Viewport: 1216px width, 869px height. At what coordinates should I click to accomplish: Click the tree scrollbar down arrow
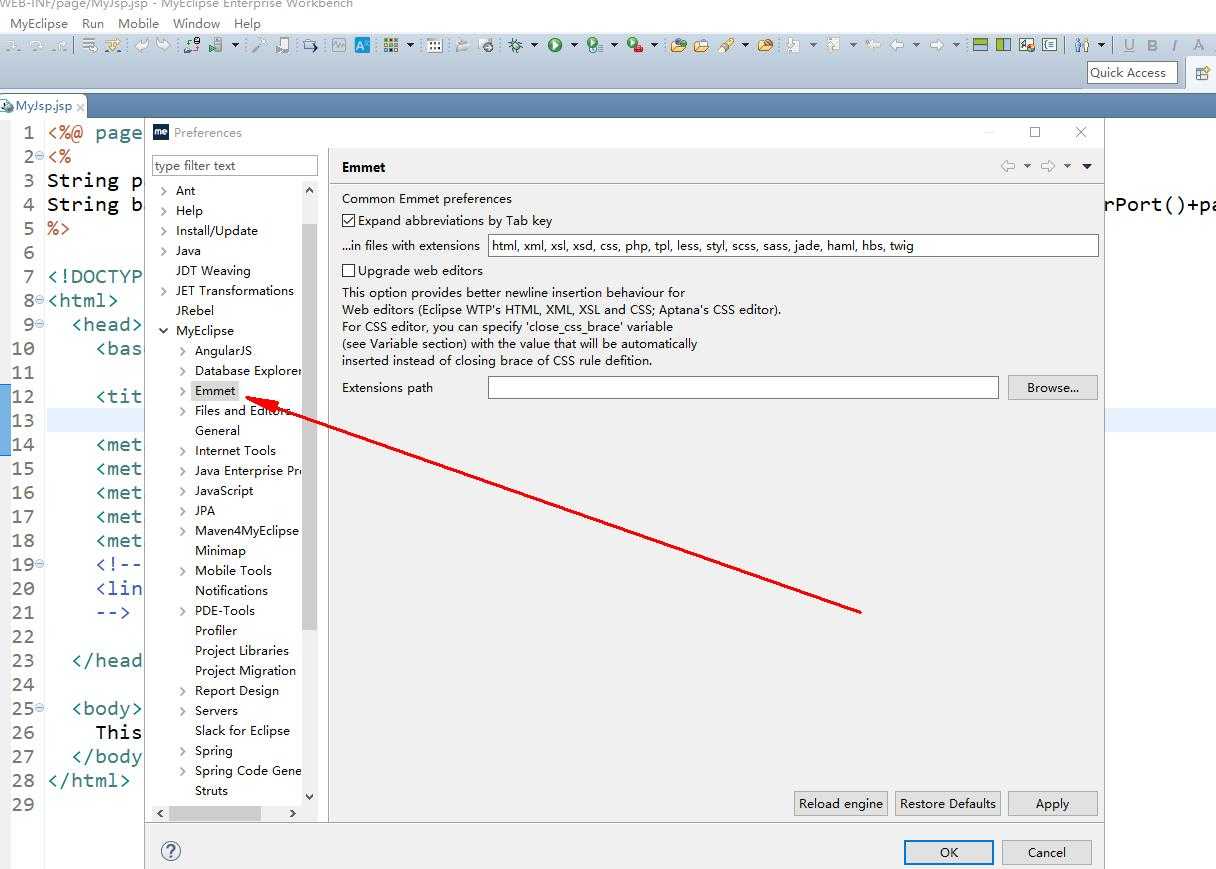pyautogui.click(x=309, y=796)
